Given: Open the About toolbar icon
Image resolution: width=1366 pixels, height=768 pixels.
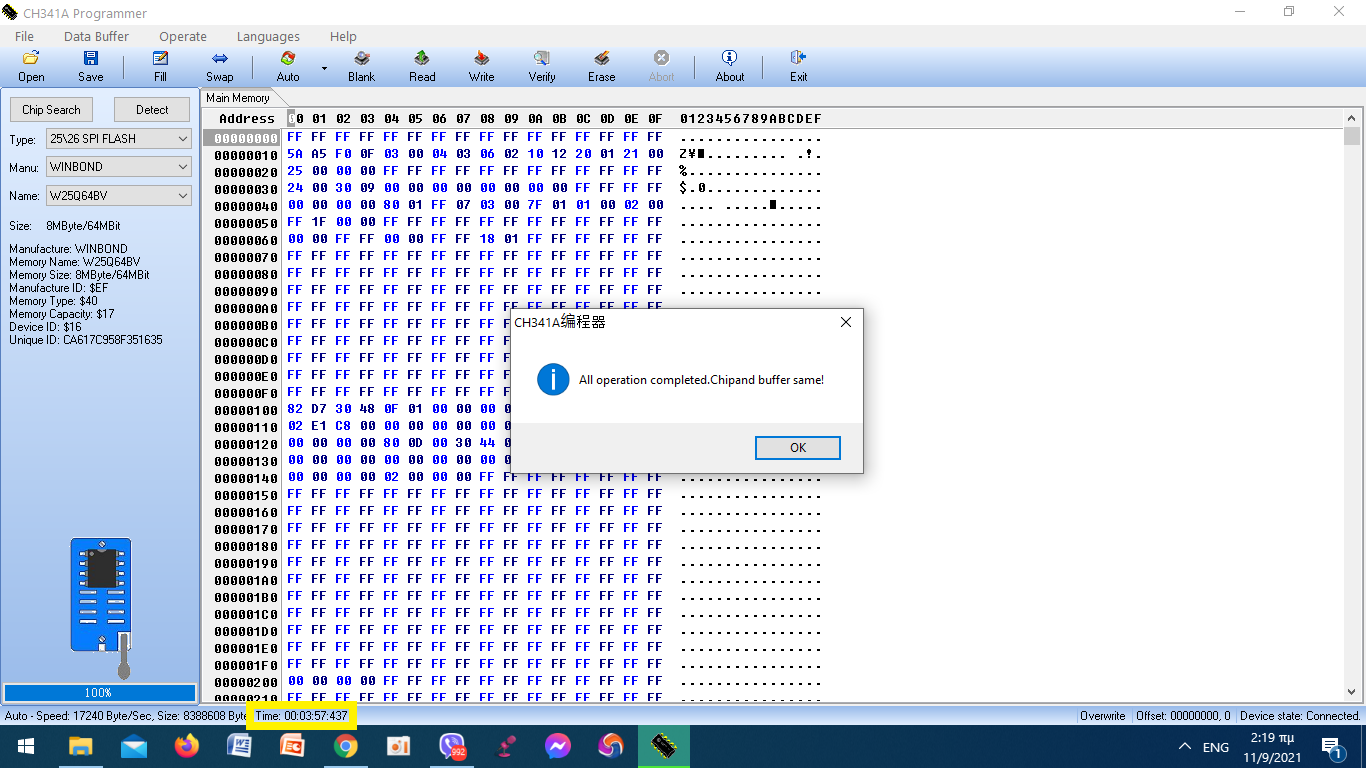Looking at the screenshot, I should [x=730, y=66].
